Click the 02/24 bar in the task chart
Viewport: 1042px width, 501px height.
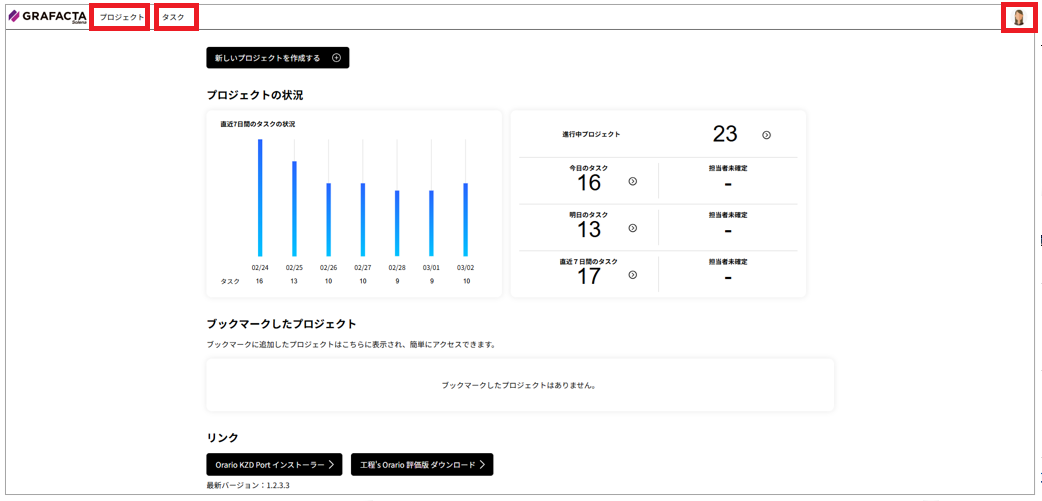point(260,198)
